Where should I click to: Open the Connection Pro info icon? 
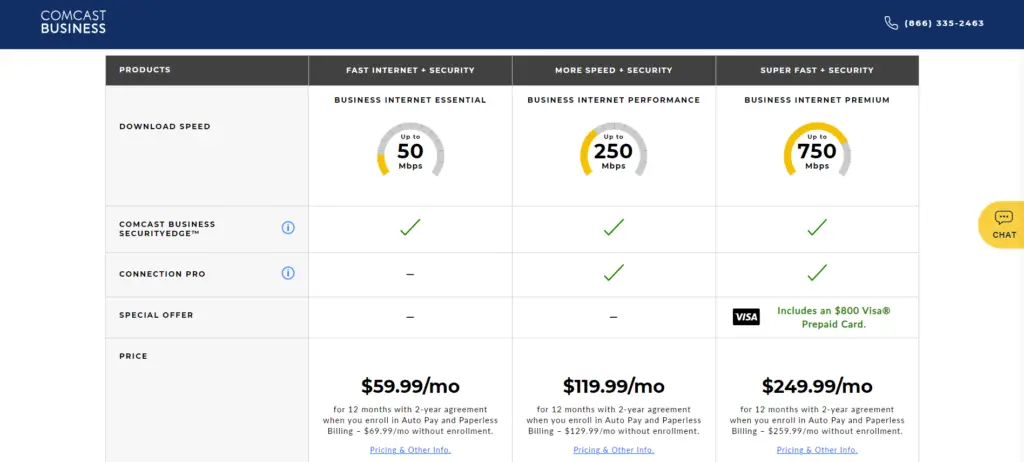288,273
